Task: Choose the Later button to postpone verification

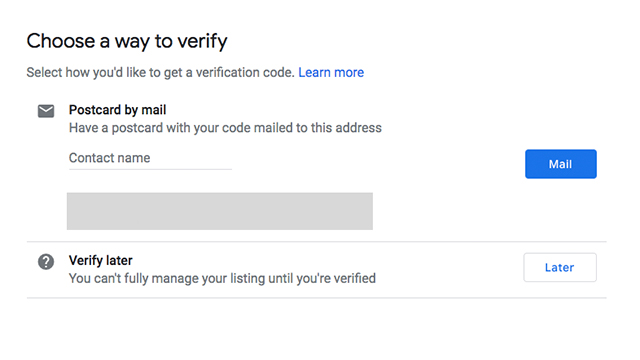Action: 560,267
